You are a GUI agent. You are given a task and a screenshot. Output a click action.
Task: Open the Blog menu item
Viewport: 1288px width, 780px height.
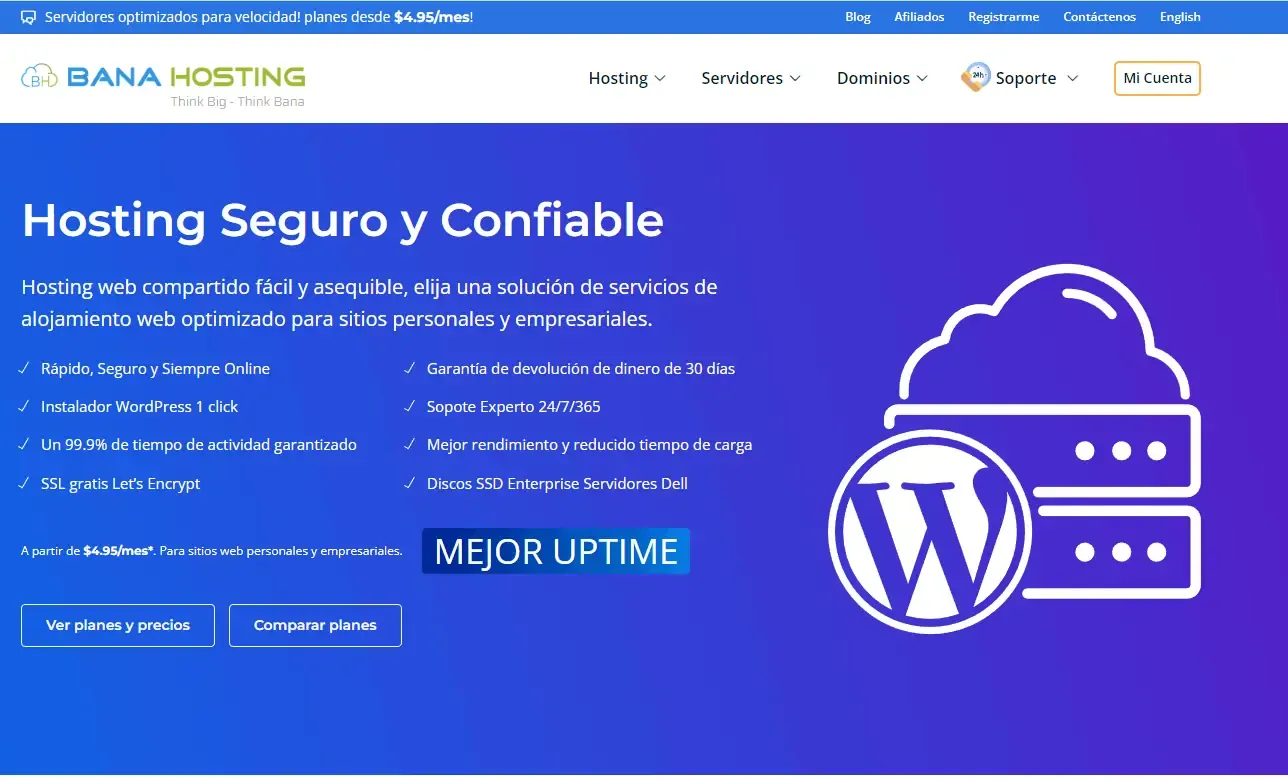coord(857,16)
